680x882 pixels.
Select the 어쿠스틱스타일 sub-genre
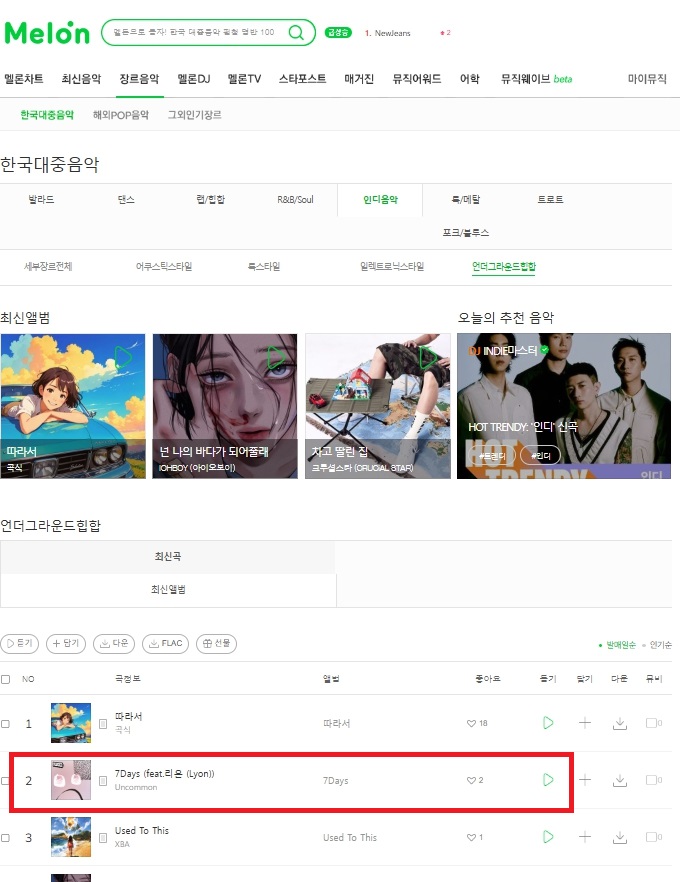point(164,266)
